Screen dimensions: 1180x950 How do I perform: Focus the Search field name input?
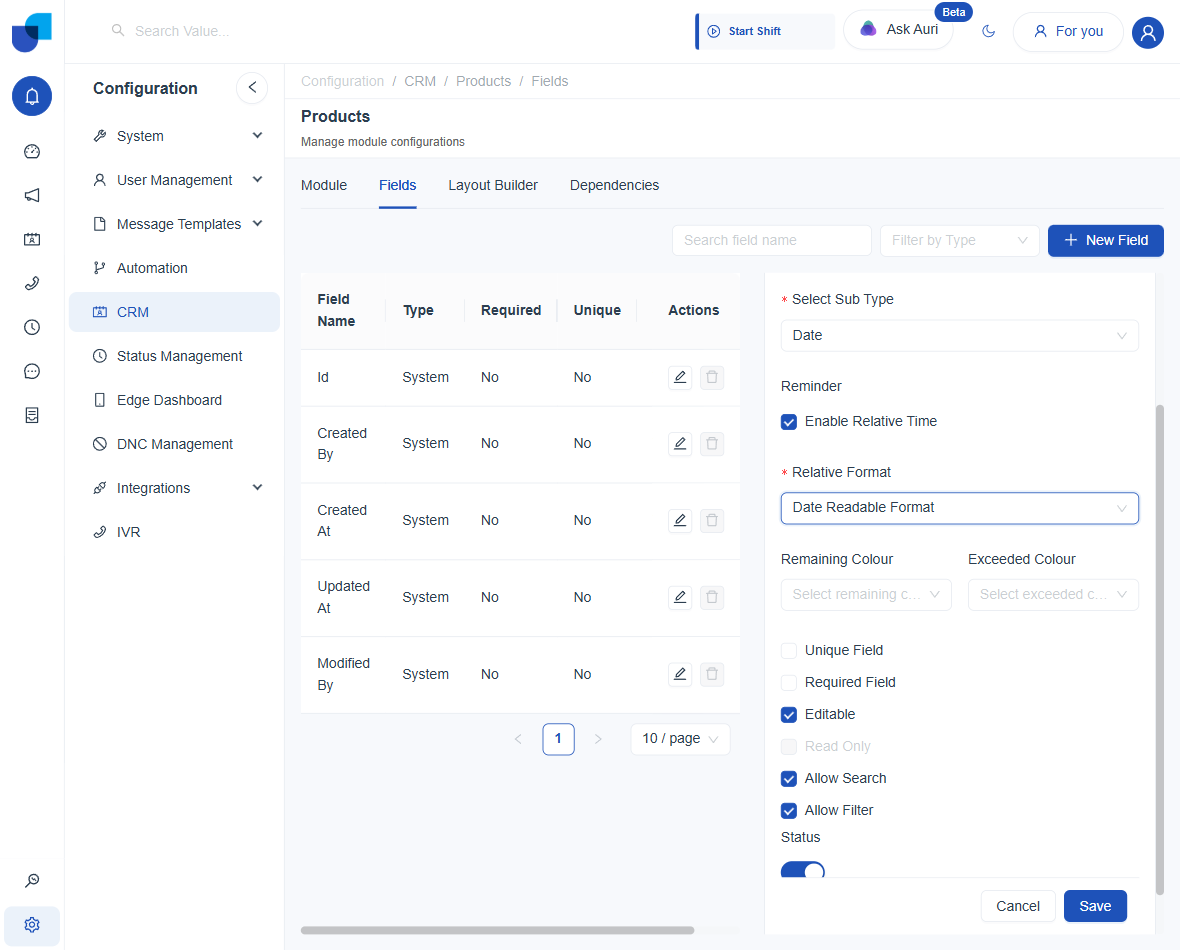[x=771, y=241]
